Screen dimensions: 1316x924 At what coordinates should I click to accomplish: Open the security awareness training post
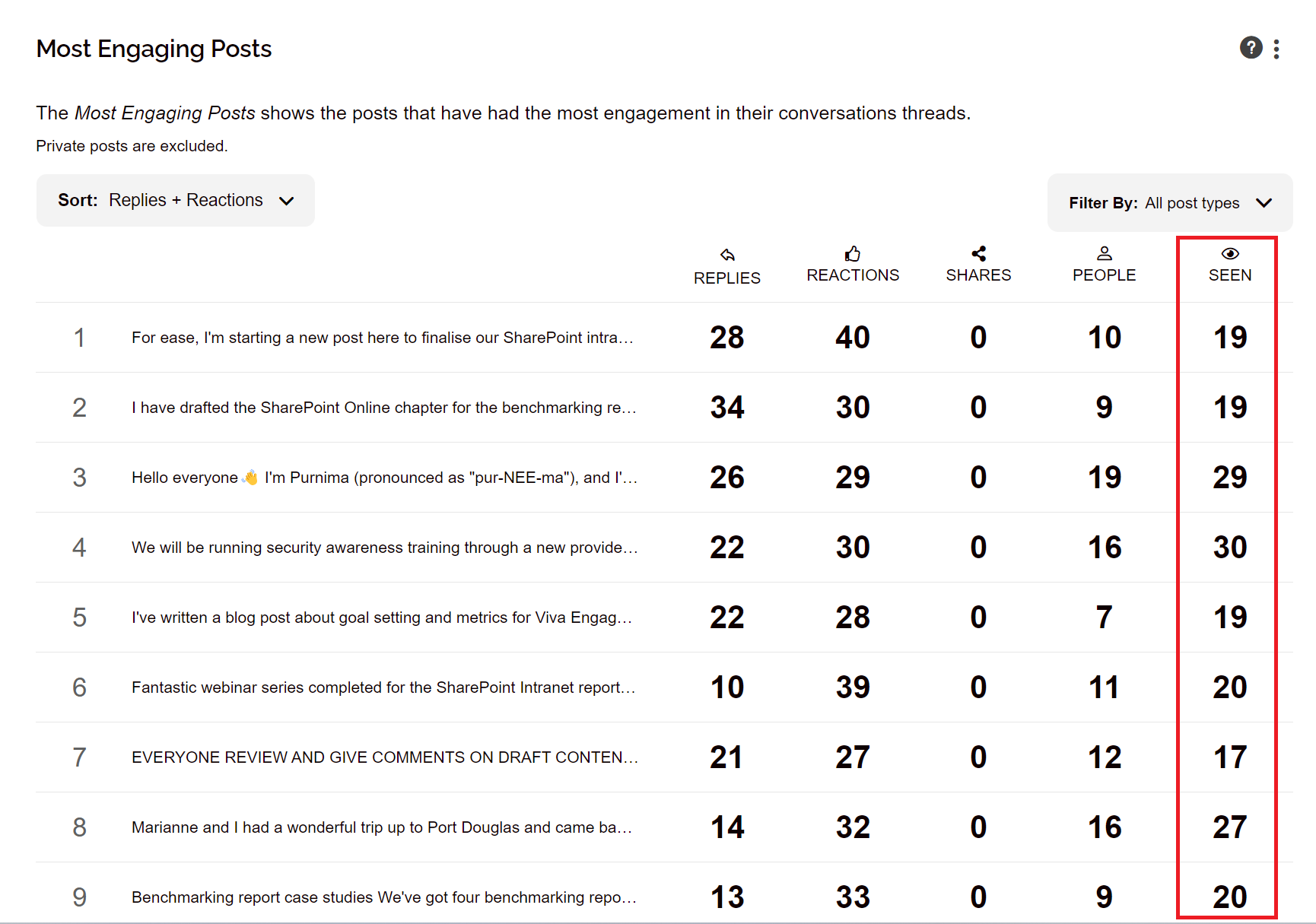[385, 548]
